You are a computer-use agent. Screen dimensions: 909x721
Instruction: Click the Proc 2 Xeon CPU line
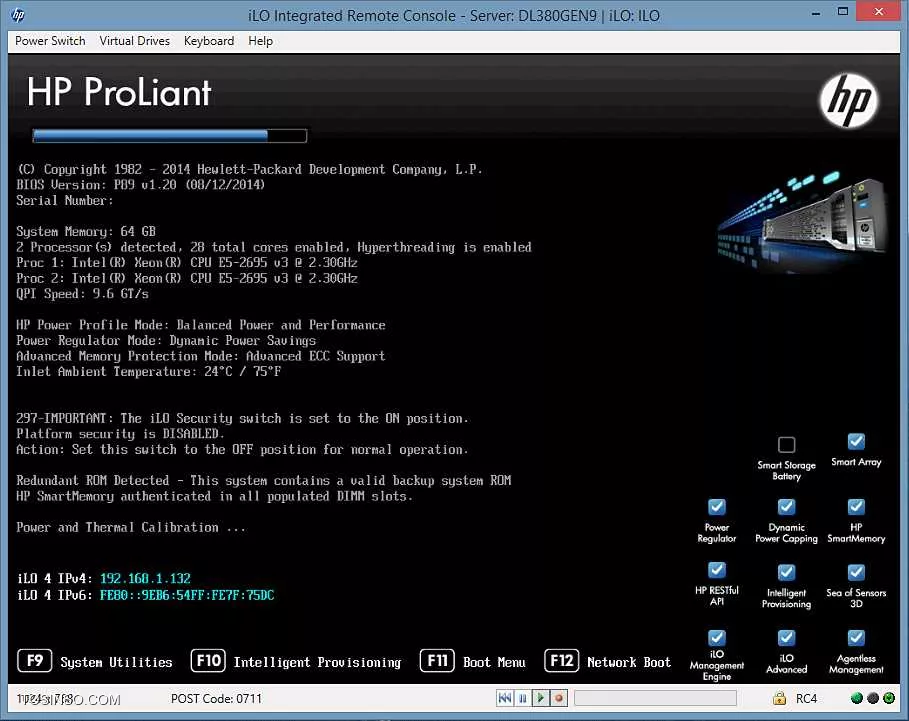pyautogui.click(x=187, y=278)
